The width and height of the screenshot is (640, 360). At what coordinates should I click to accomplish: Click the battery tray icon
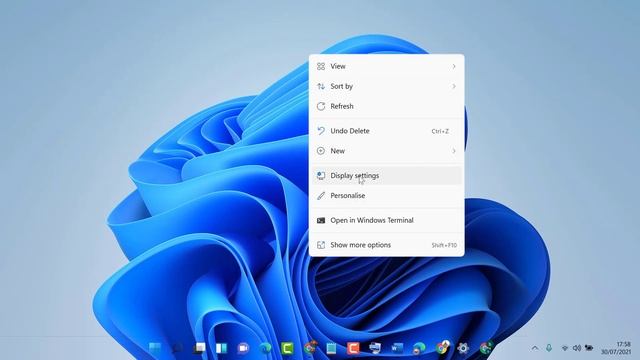pos(589,348)
